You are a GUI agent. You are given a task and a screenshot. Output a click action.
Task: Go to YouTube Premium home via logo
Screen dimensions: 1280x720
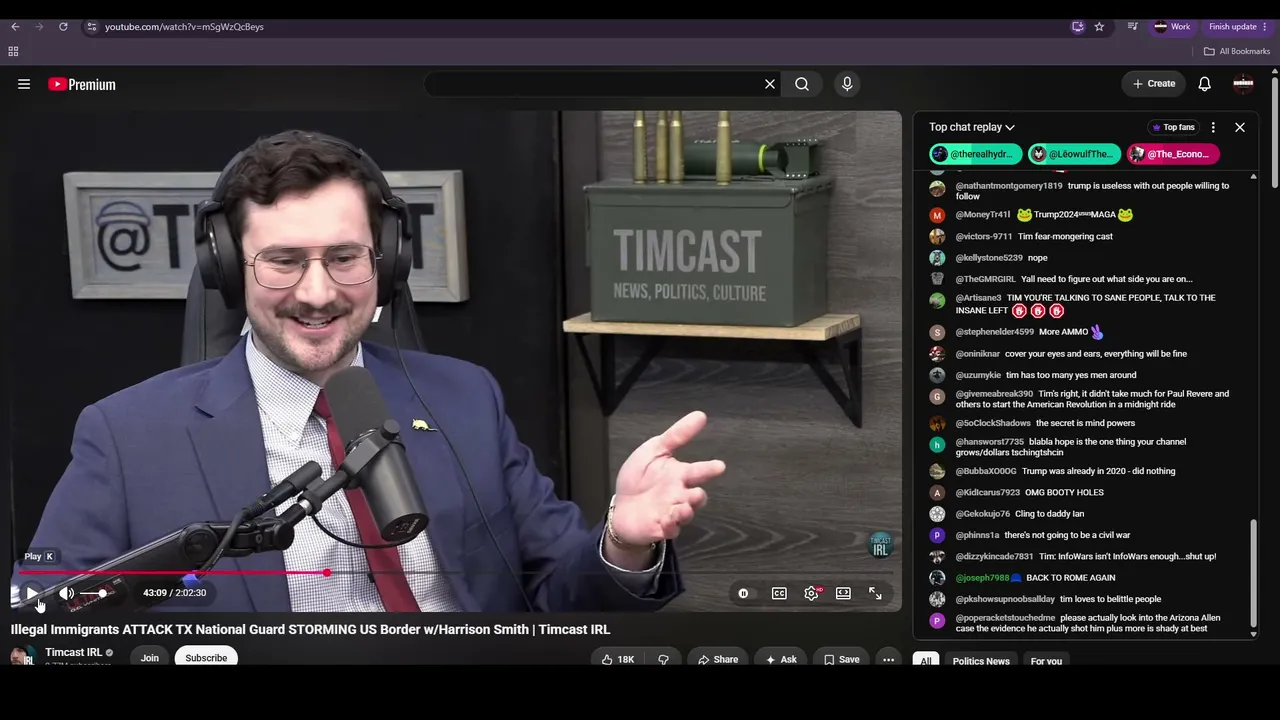click(x=82, y=84)
